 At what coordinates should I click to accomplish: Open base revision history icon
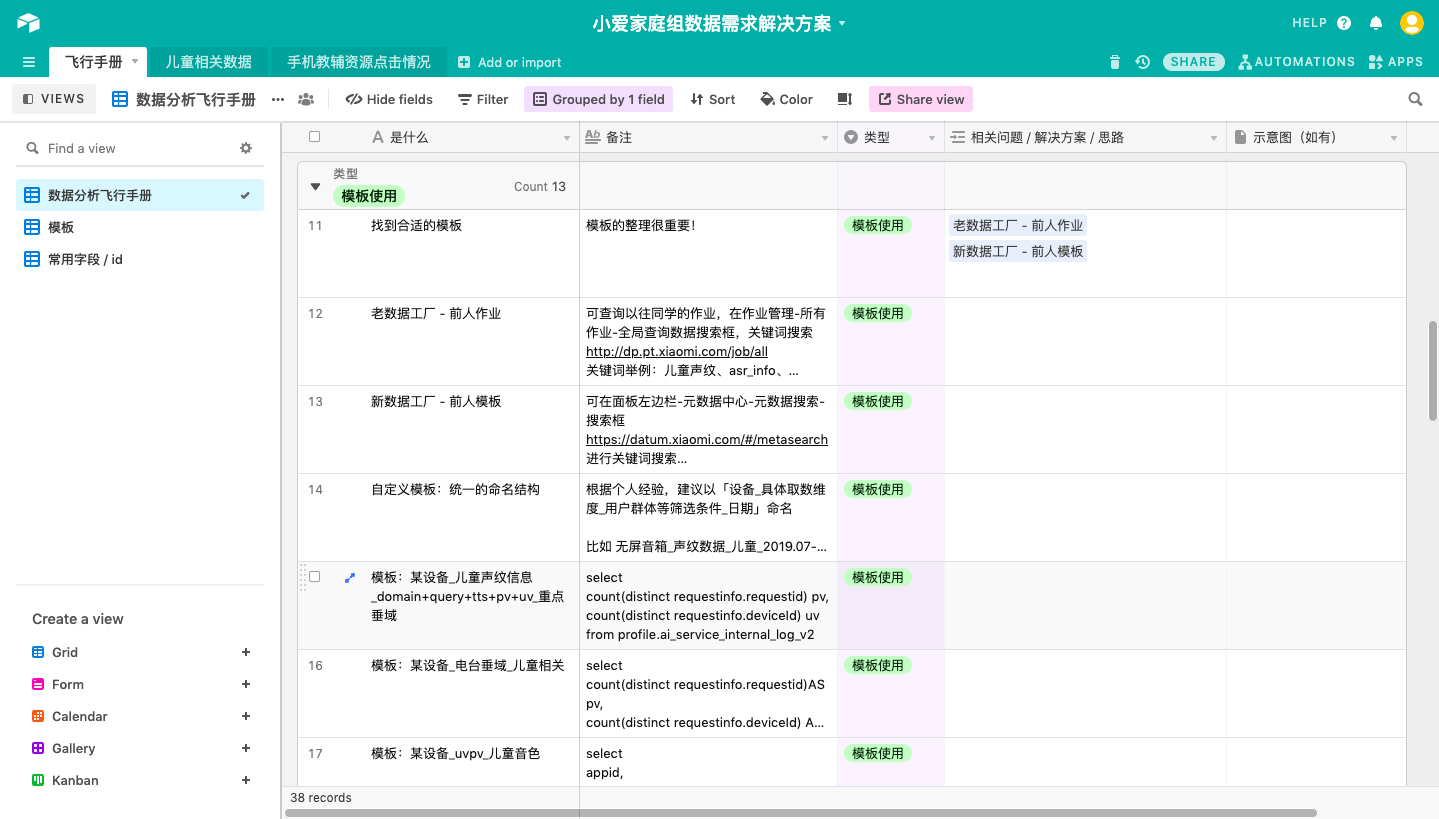[x=1143, y=62]
